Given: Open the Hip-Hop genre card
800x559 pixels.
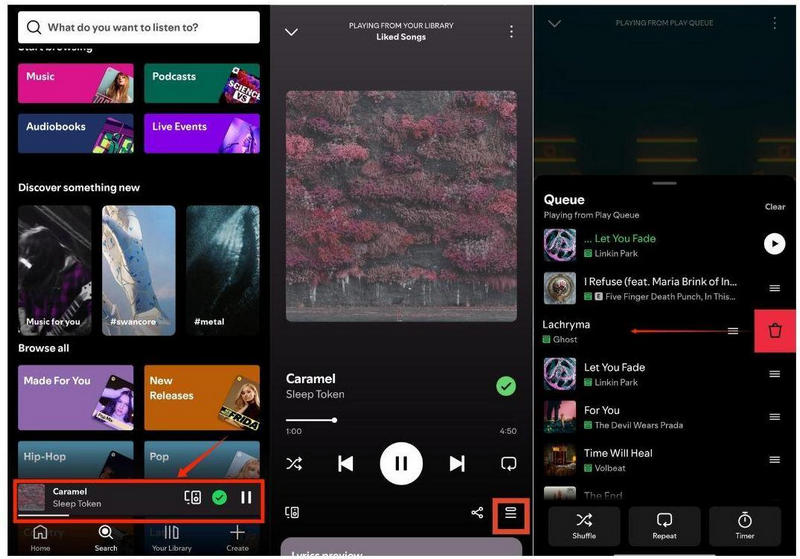Looking at the screenshot, I should 76,460.
